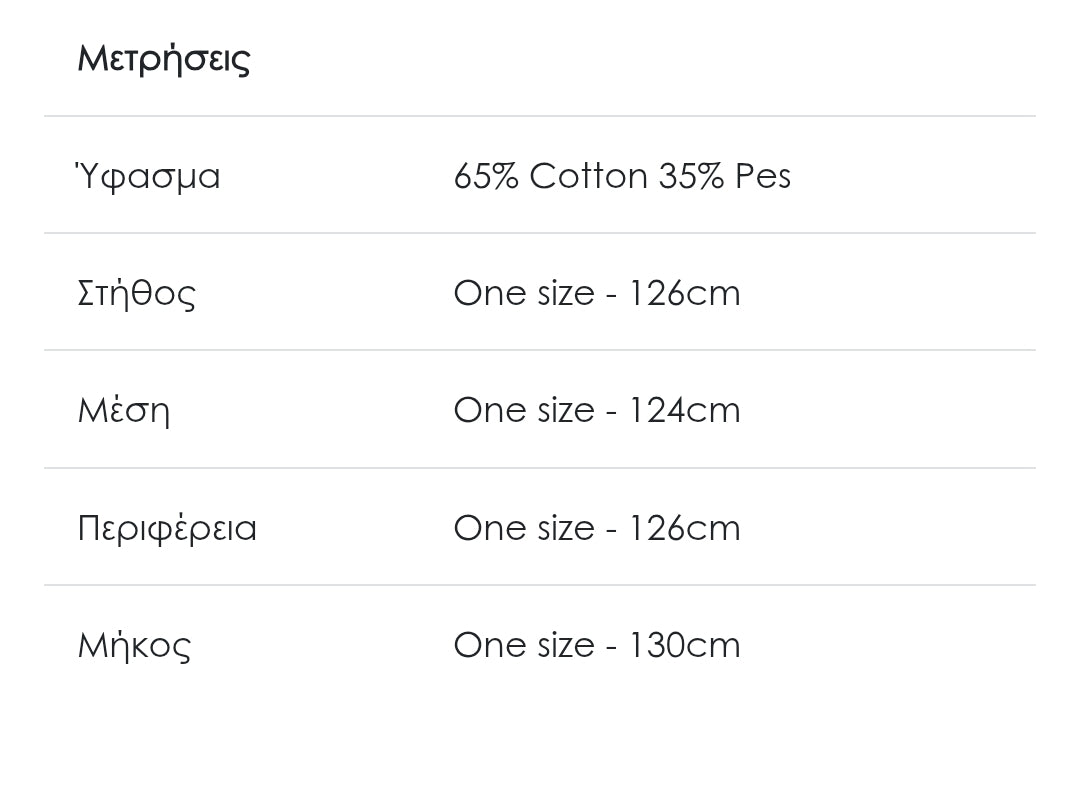The width and height of the screenshot is (1080, 789).
Task: Select the "Στήθος" row label
Action: [x=136, y=294]
